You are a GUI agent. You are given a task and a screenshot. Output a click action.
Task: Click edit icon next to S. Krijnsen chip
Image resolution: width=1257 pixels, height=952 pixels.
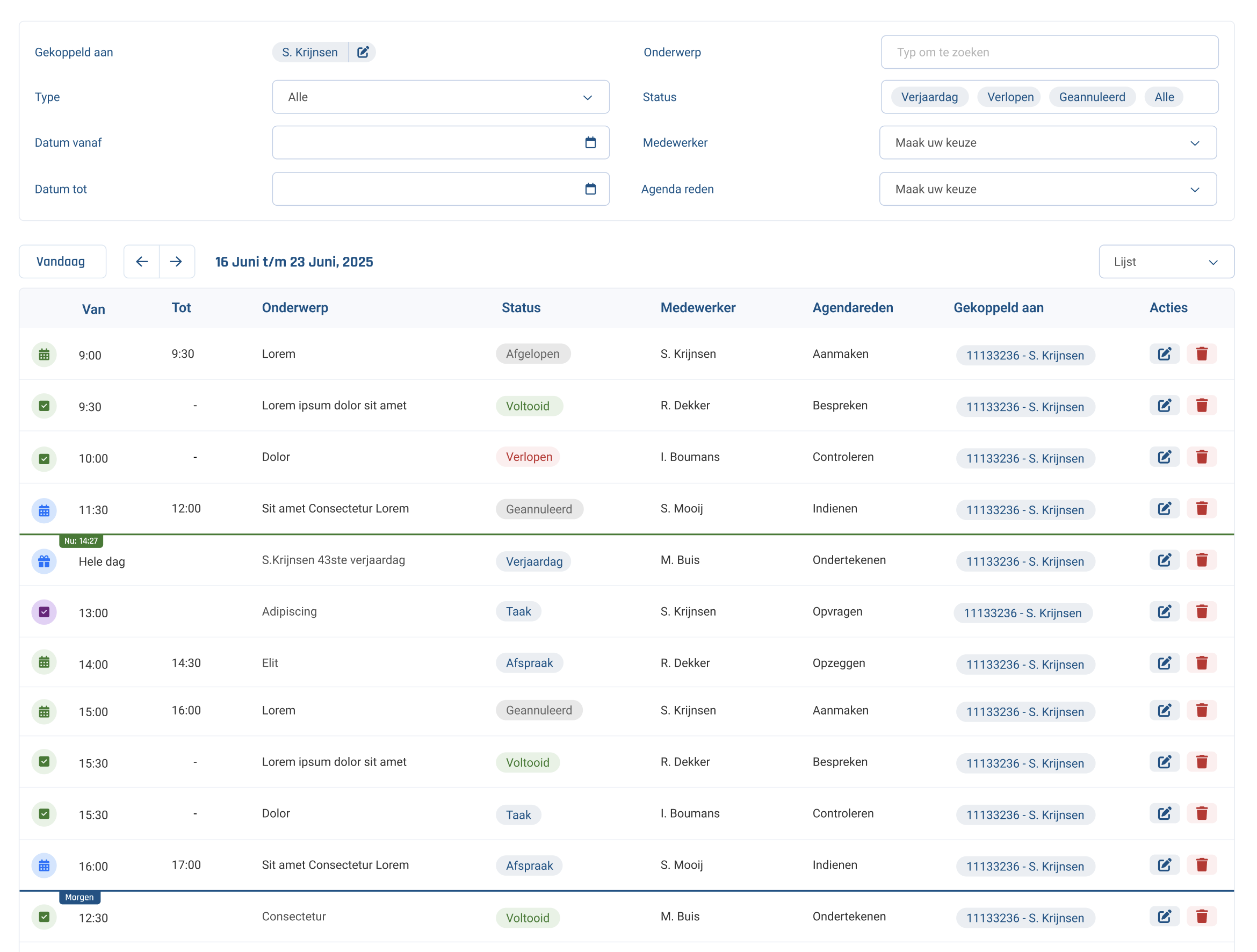[x=363, y=52]
